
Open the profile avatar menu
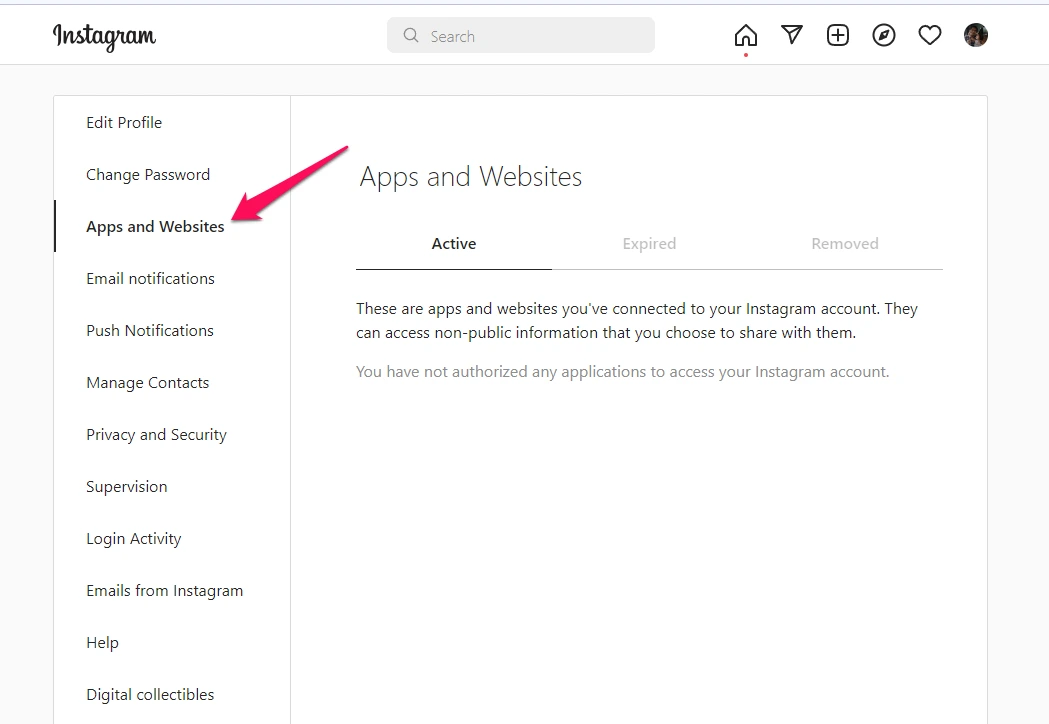[976, 36]
